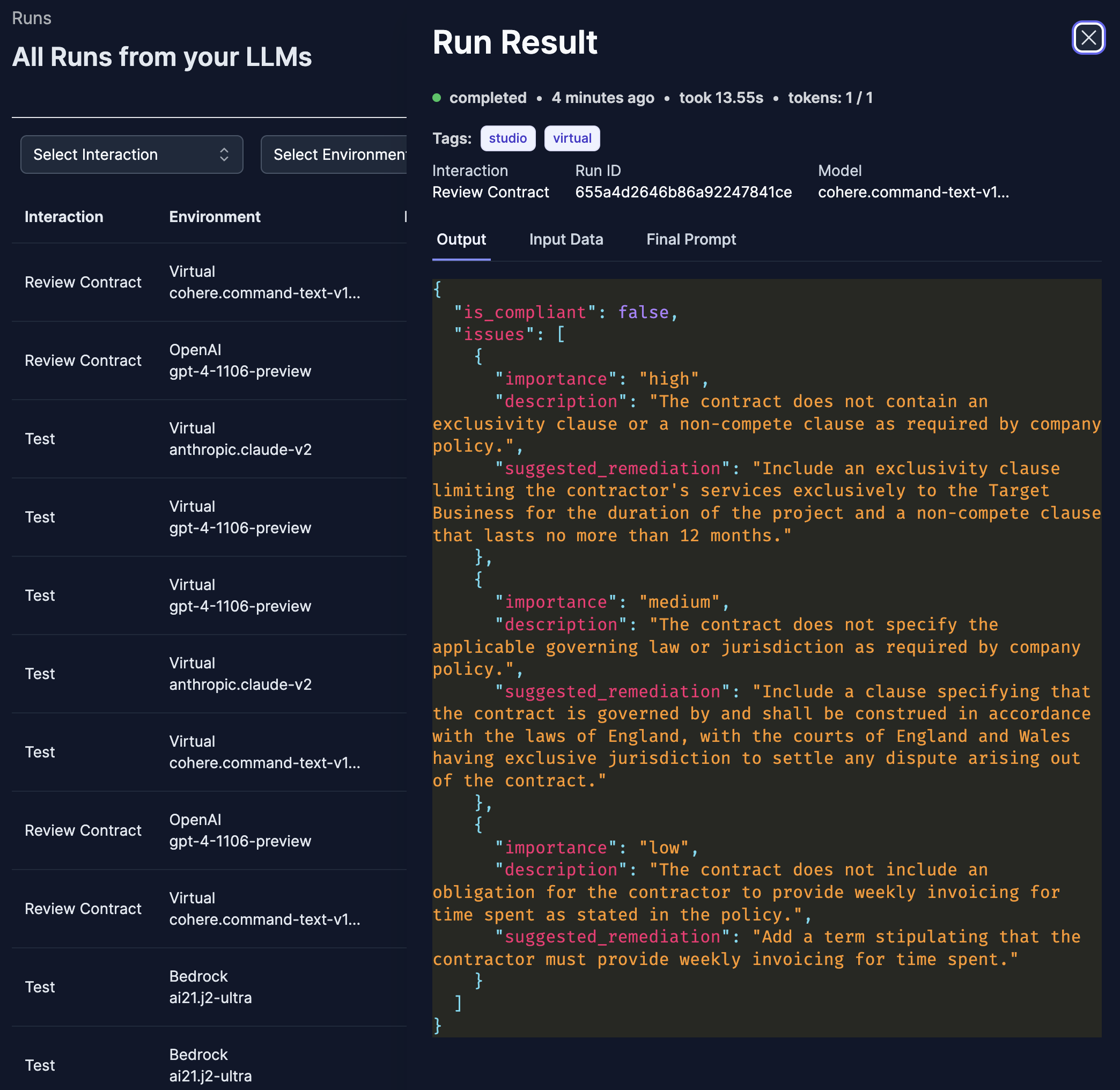This screenshot has height=1090, width=1120.
Task: Click the virtual tag
Action: tap(571, 138)
